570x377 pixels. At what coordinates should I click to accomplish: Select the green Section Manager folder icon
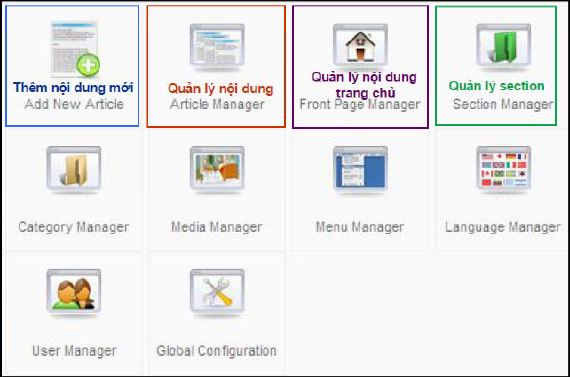503,46
